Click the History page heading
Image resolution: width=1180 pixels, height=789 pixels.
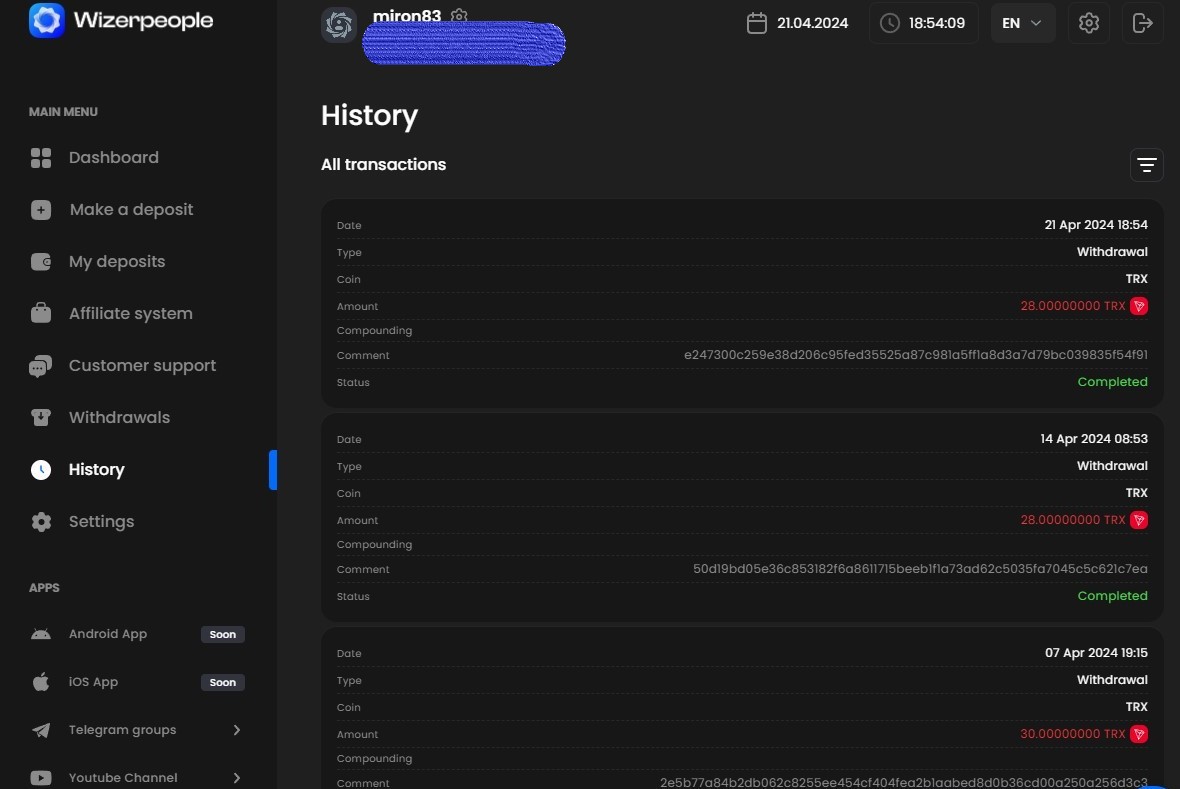(369, 115)
